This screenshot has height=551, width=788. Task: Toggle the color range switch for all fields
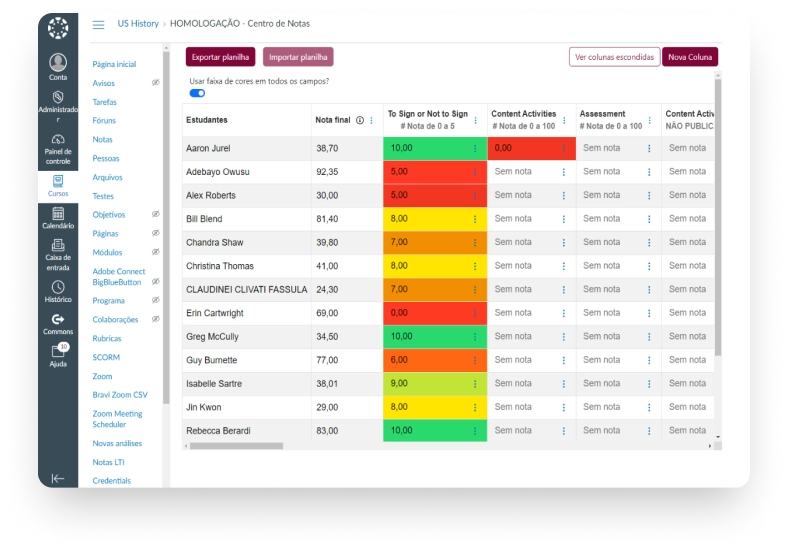pos(197,93)
